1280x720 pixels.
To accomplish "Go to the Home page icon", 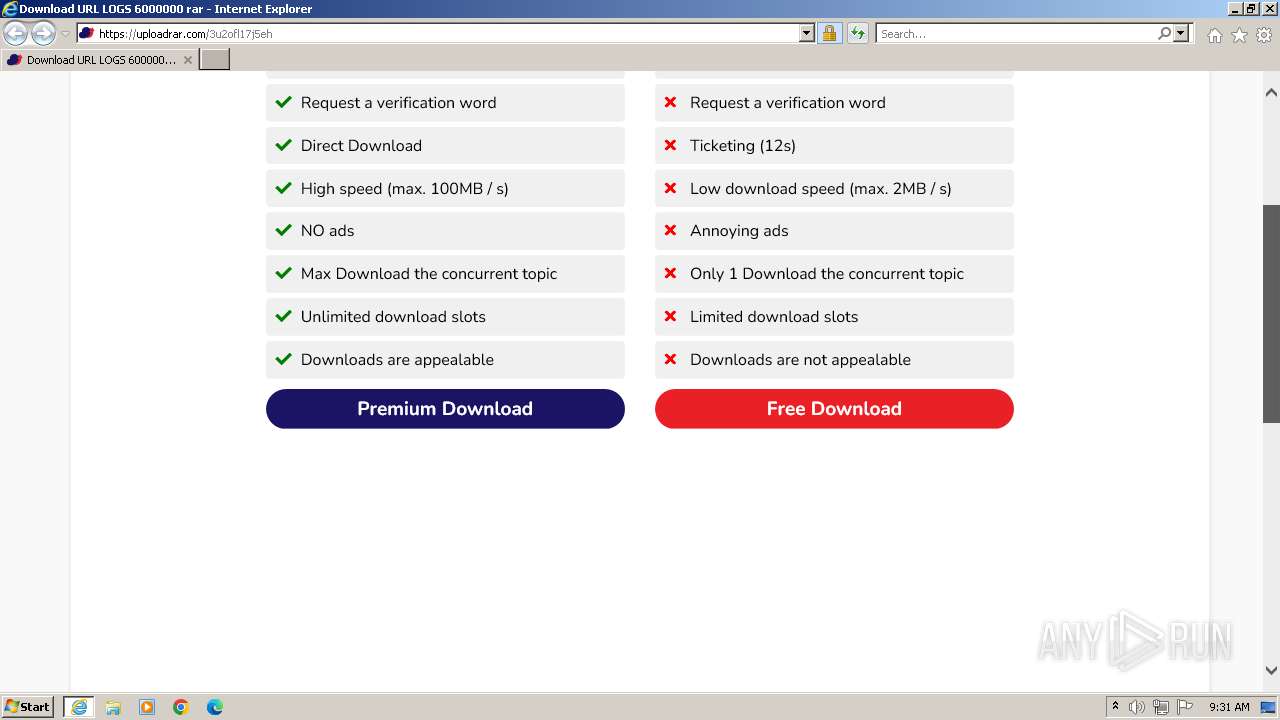I will (1214, 35).
